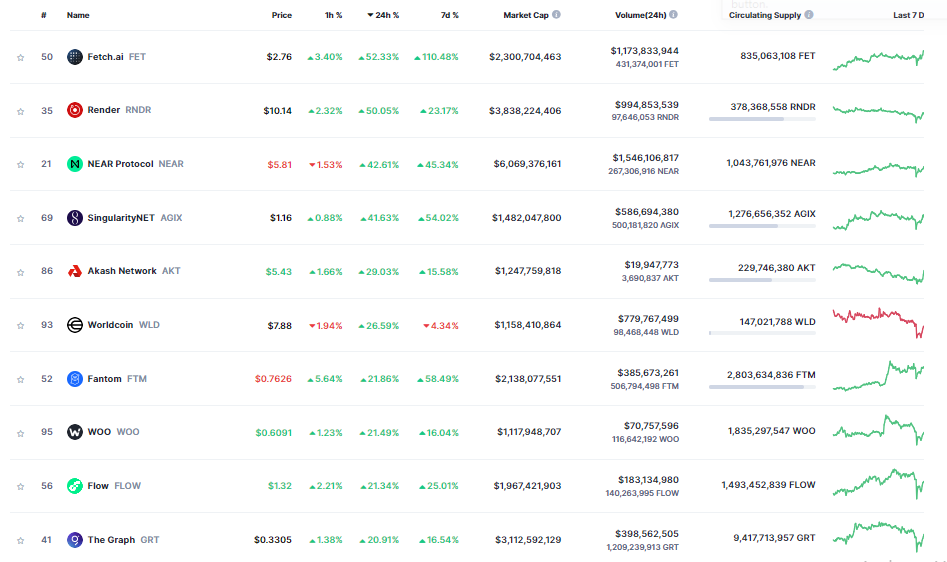Sort by Price column header
The image size is (947, 562).
[281, 15]
